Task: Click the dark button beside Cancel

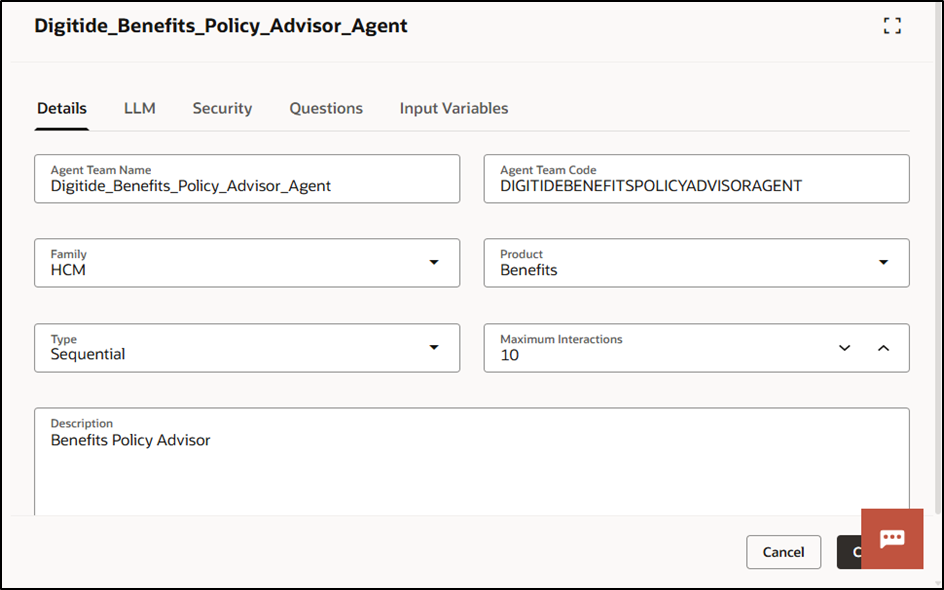Action: 849,552
